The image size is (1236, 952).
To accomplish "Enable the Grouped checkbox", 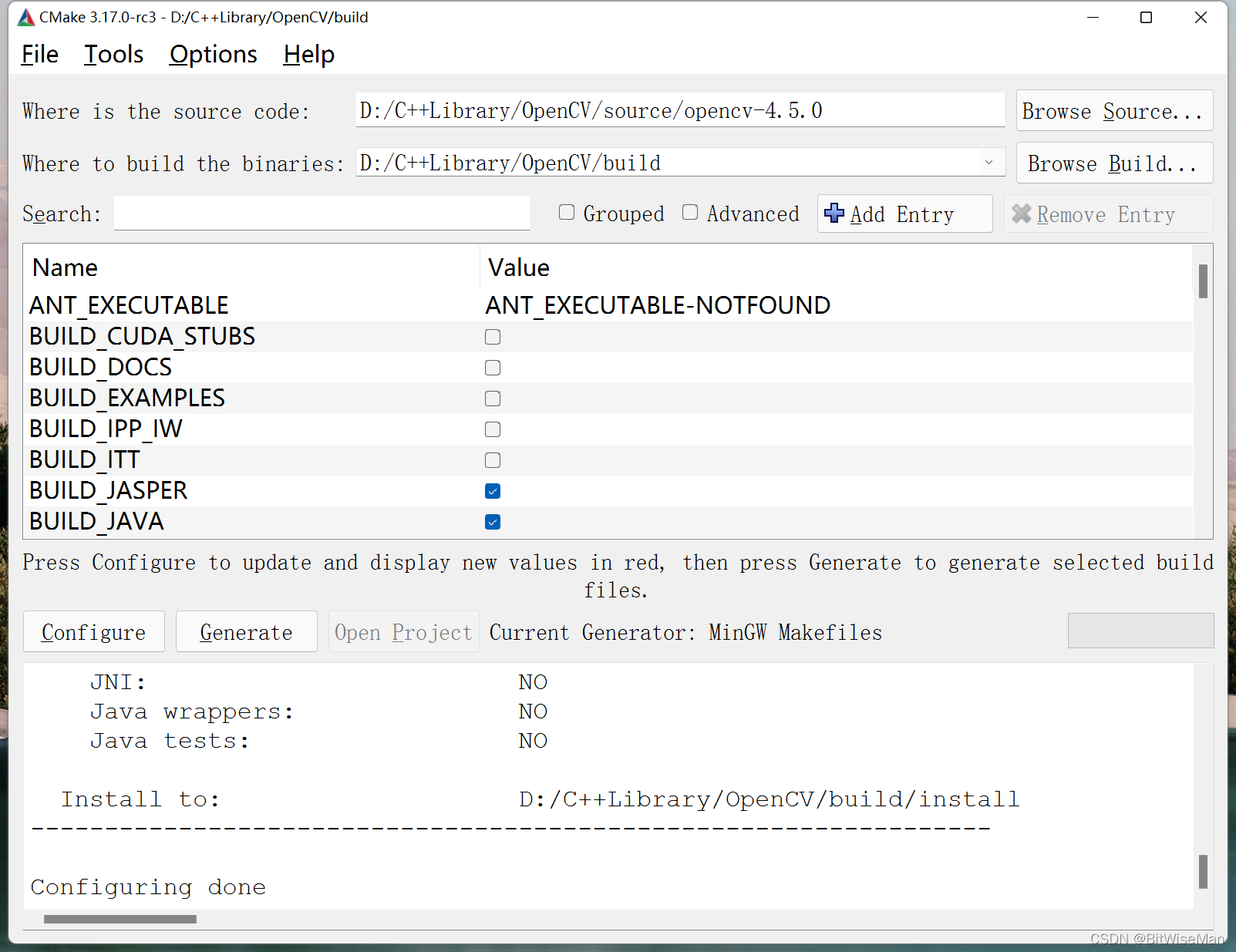I will click(x=567, y=212).
